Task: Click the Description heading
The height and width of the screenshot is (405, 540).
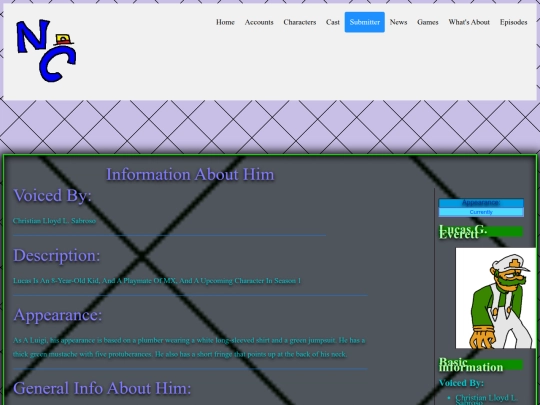Action: [x=57, y=255]
